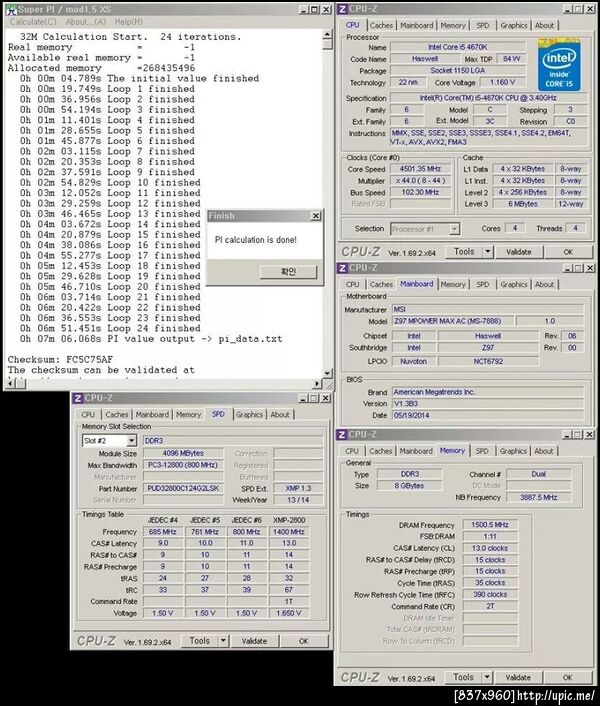Switch to Mainboard tab in SPD window
Image resolution: width=600 pixels, height=706 pixels.
click(x=152, y=415)
